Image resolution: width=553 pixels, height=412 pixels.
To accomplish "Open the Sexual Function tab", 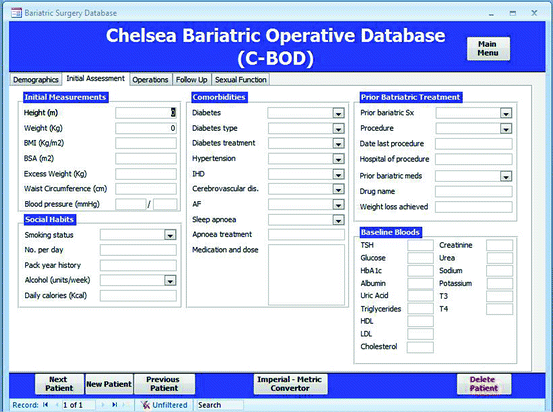I will (241, 80).
